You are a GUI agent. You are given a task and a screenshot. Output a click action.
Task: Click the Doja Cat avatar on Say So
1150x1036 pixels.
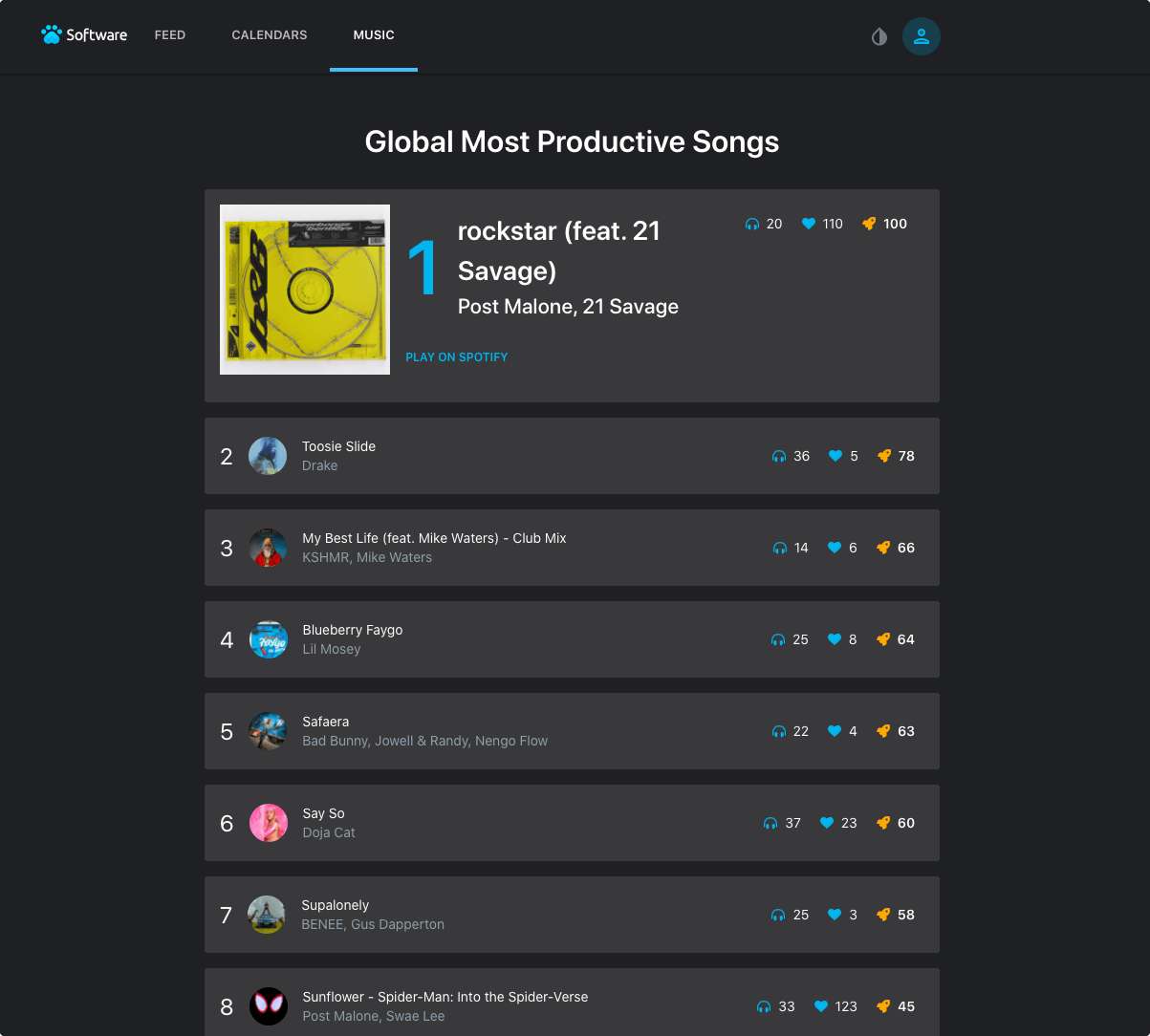[268, 823]
